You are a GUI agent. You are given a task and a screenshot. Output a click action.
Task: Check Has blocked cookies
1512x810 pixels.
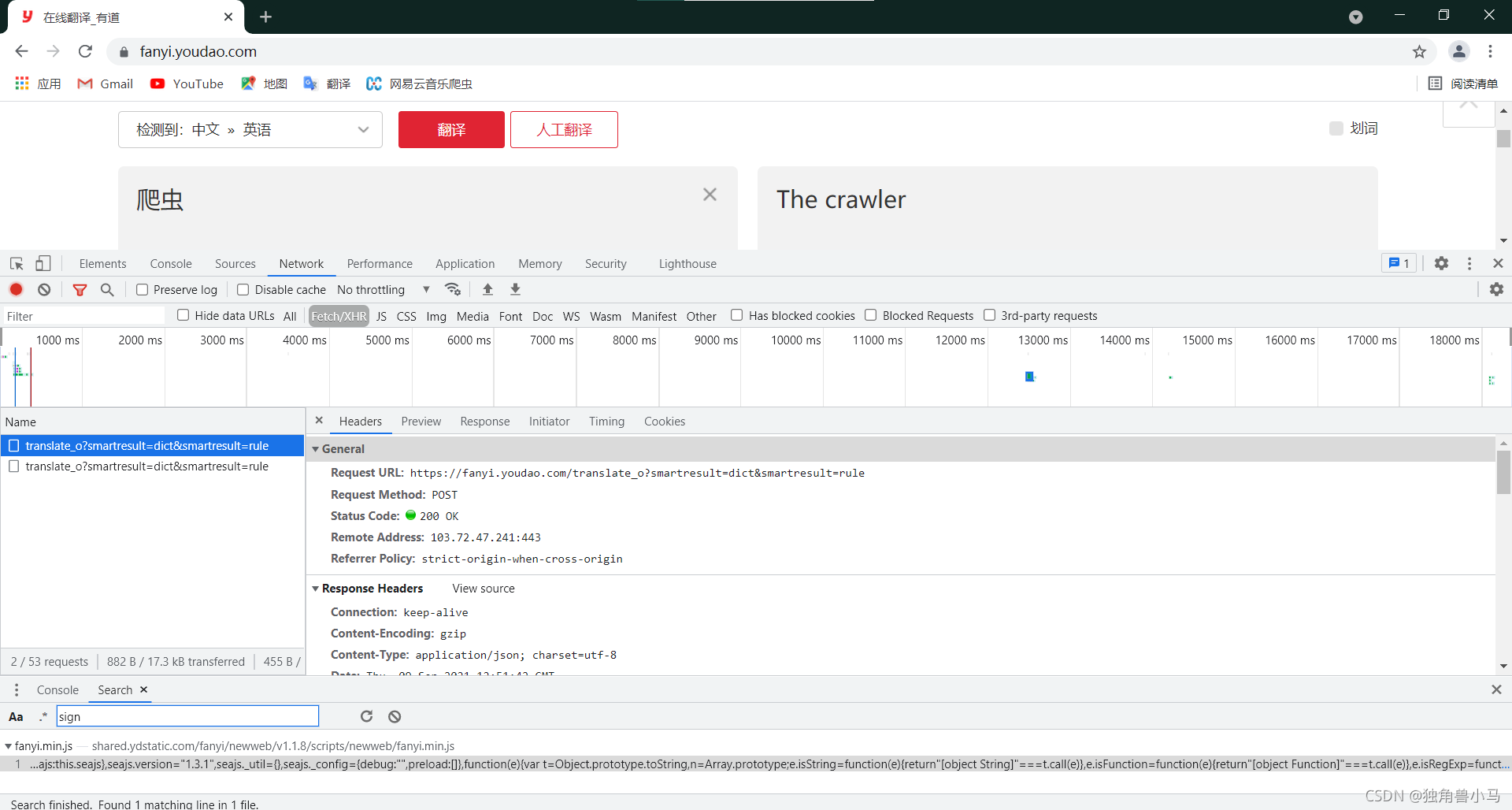click(737, 315)
